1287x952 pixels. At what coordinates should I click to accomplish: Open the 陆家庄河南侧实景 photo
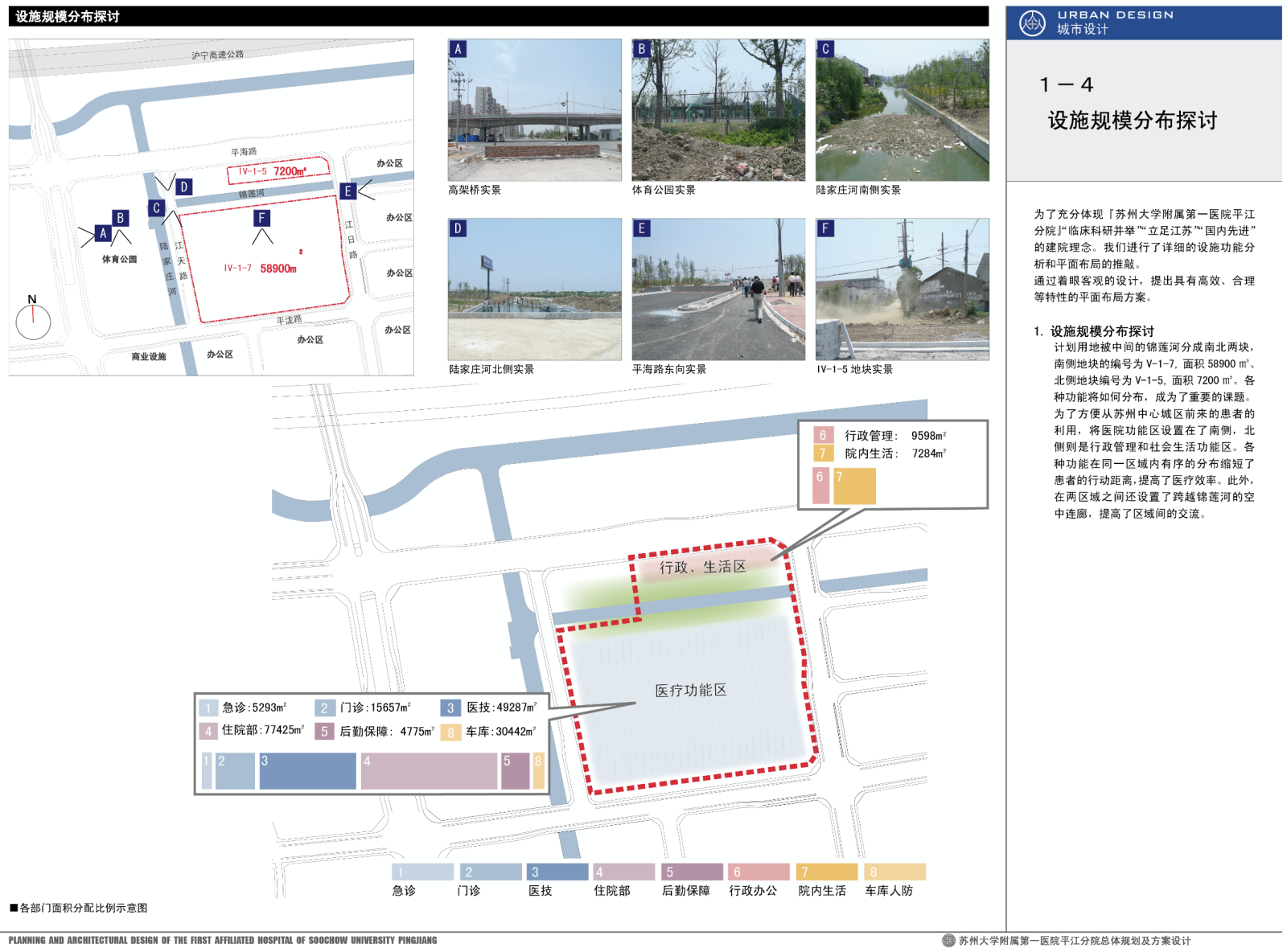tap(903, 110)
